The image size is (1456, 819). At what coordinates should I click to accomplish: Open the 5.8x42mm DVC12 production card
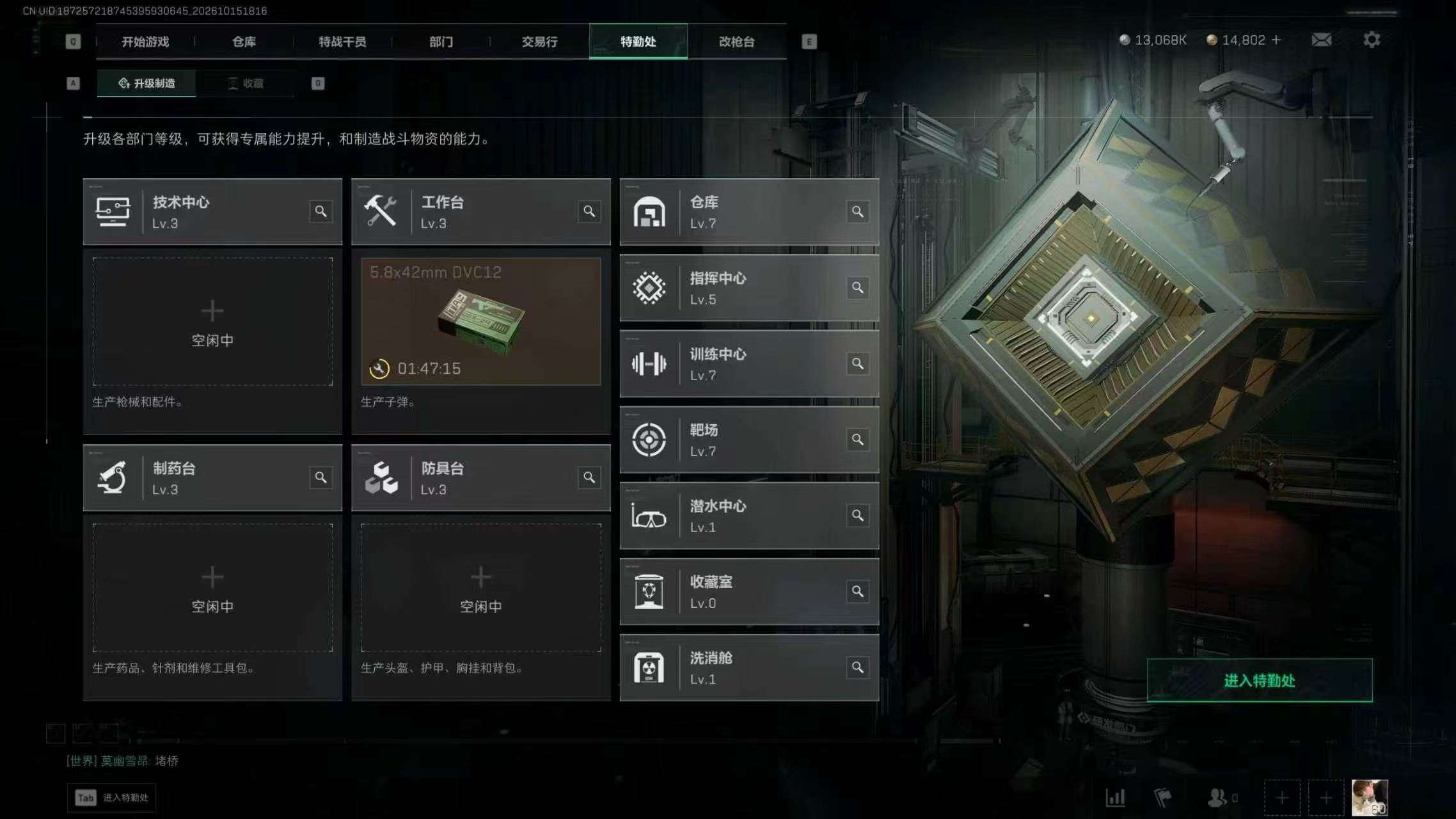[x=481, y=322]
